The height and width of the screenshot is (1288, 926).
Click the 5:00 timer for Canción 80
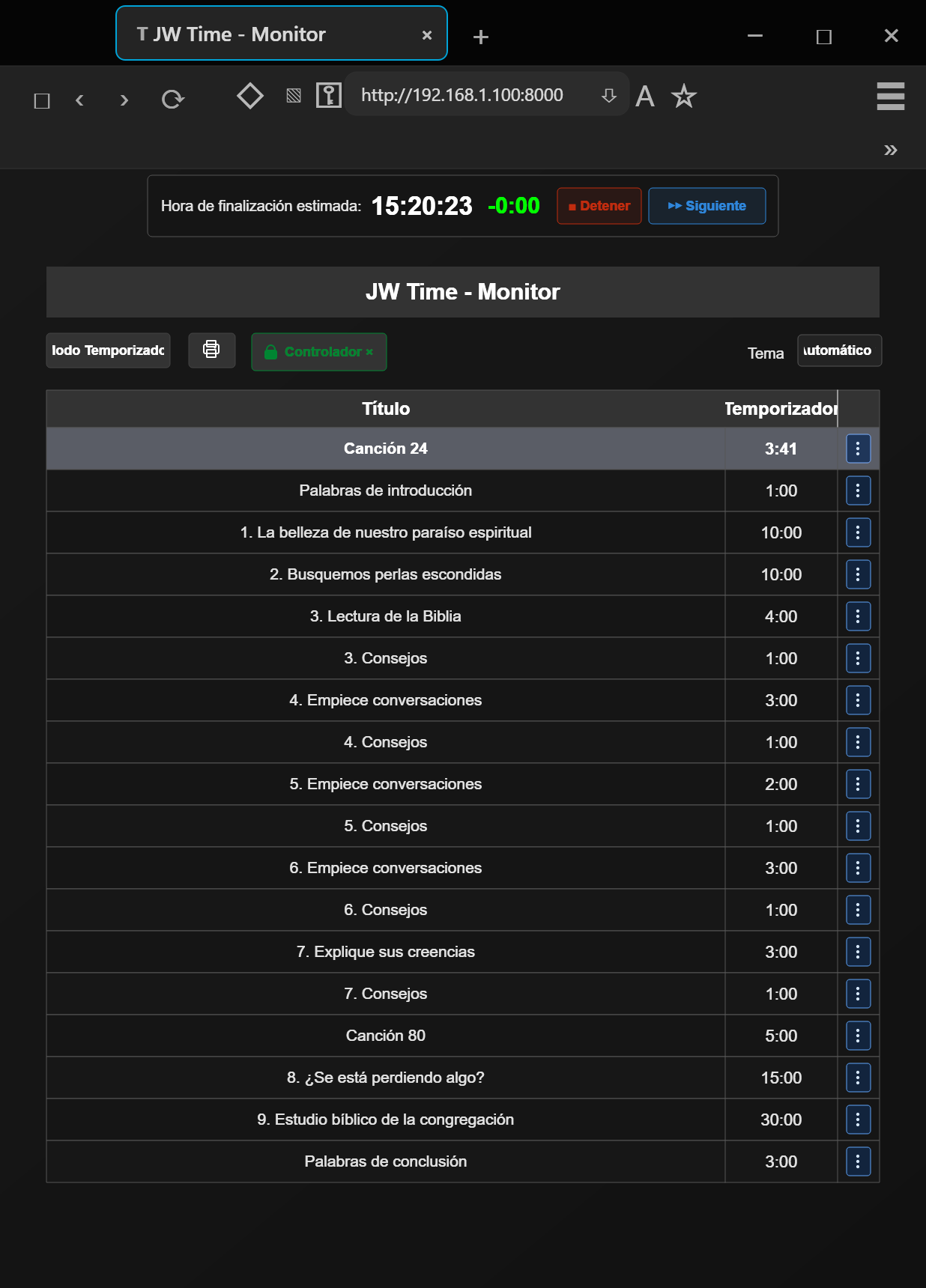coord(781,1036)
